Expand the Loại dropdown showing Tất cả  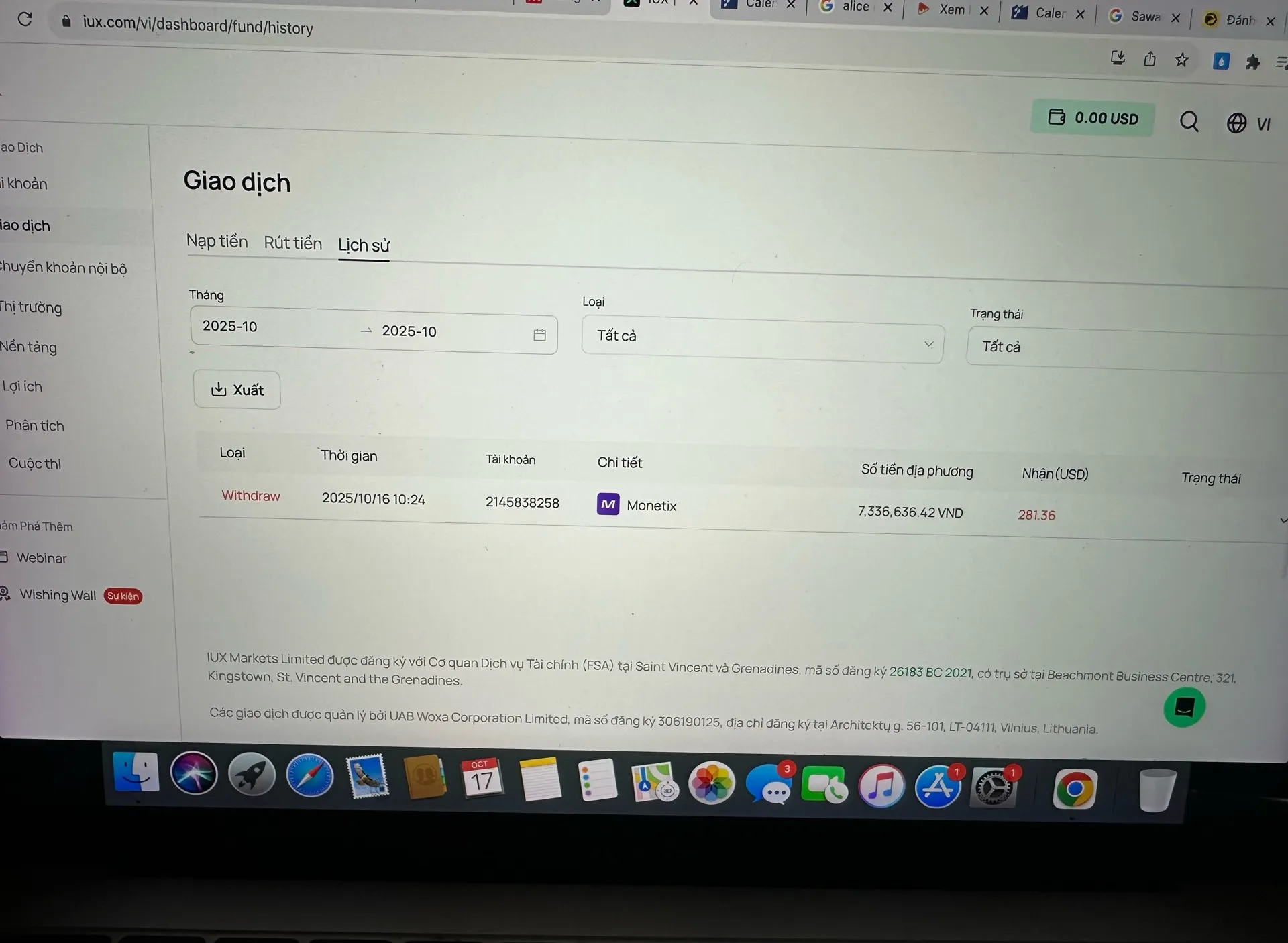click(x=763, y=339)
